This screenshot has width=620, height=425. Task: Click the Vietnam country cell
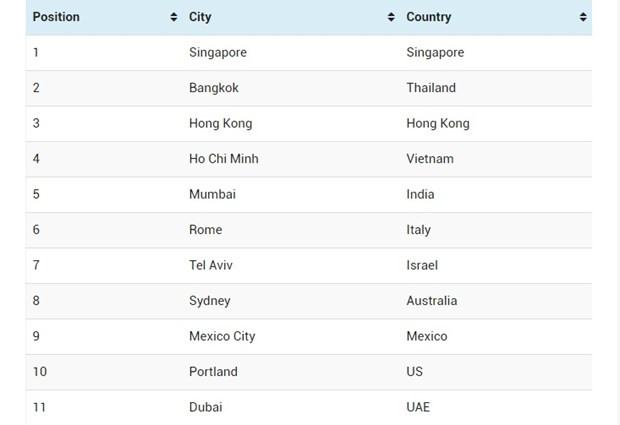point(430,159)
